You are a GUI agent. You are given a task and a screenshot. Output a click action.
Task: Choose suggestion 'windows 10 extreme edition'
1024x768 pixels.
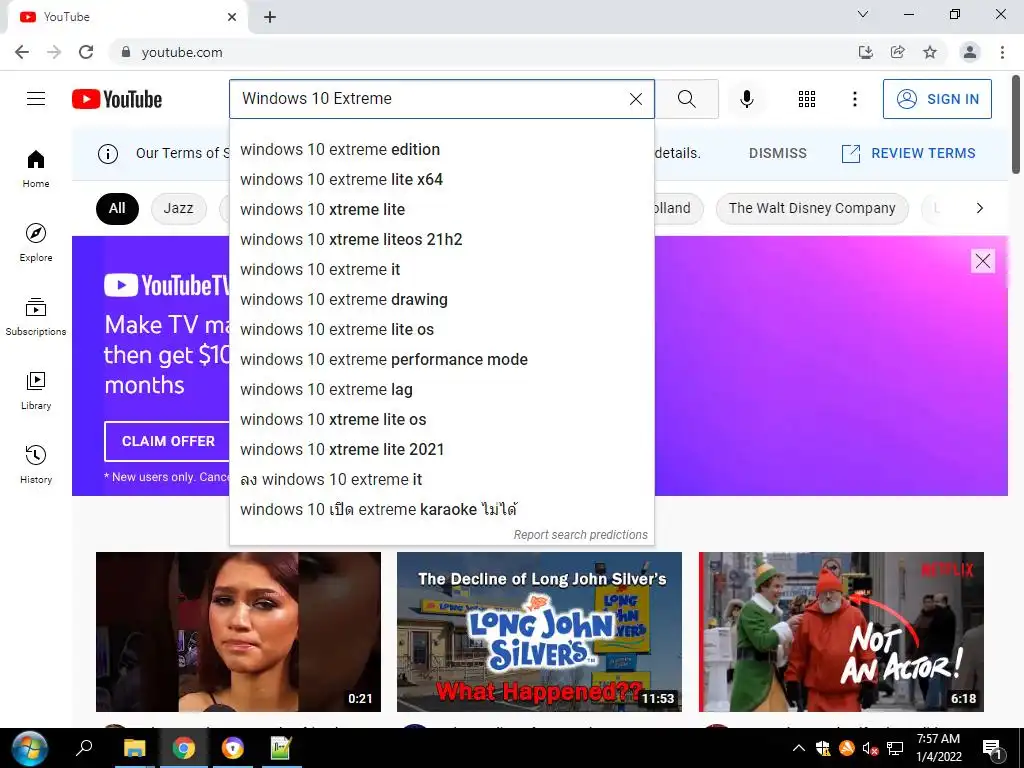point(441,150)
